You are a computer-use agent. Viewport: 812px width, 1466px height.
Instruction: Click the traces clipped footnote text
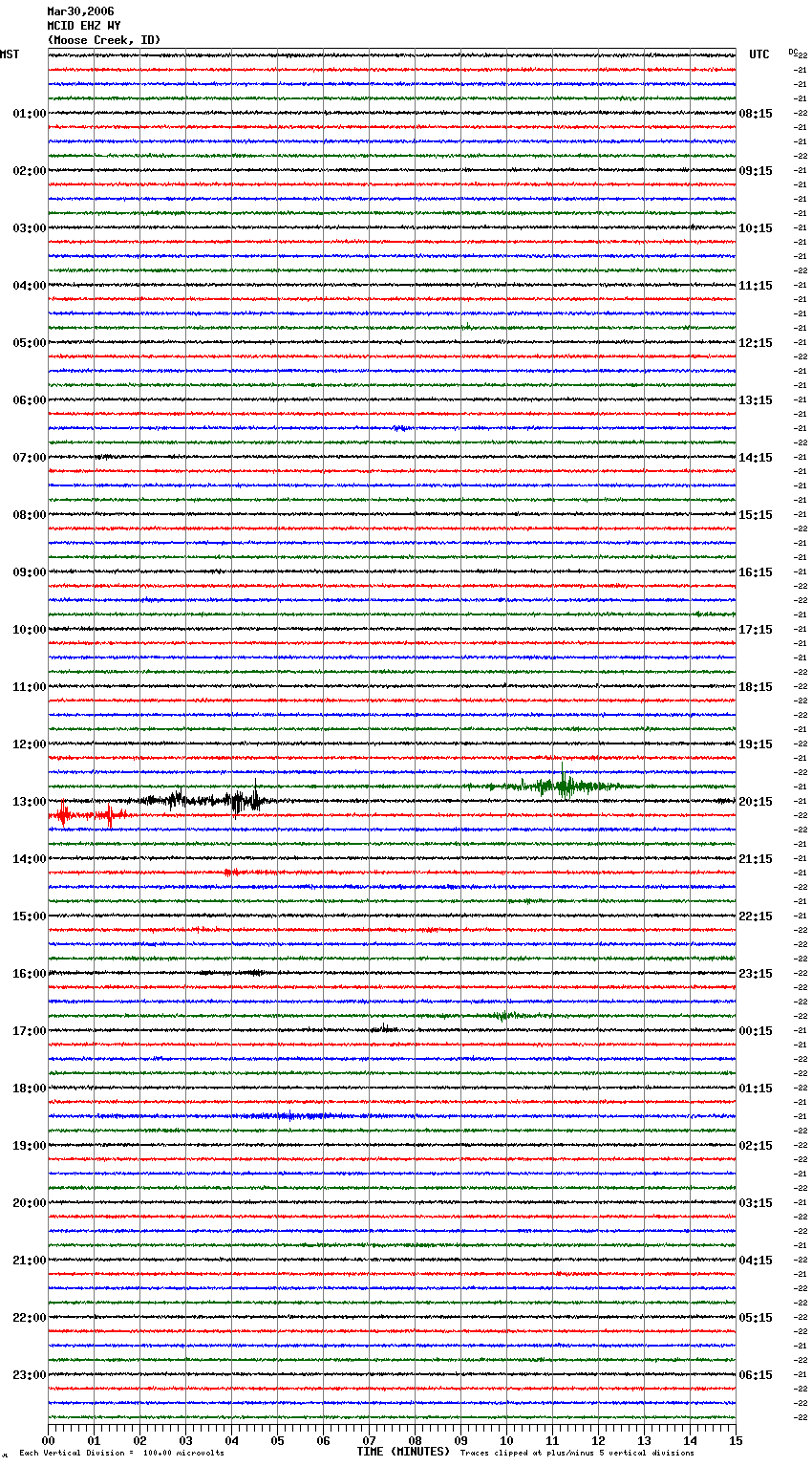(577, 1453)
